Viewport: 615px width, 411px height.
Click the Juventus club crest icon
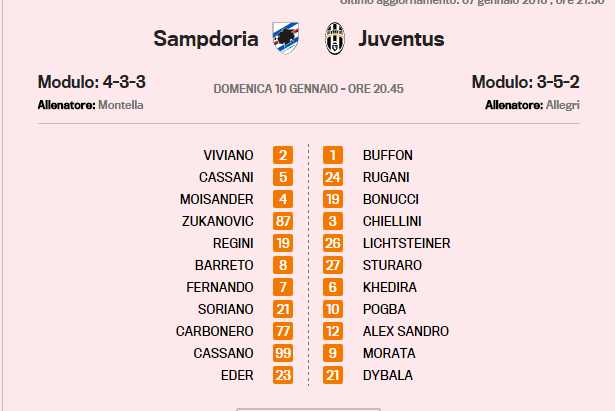(x=333, y=39)
